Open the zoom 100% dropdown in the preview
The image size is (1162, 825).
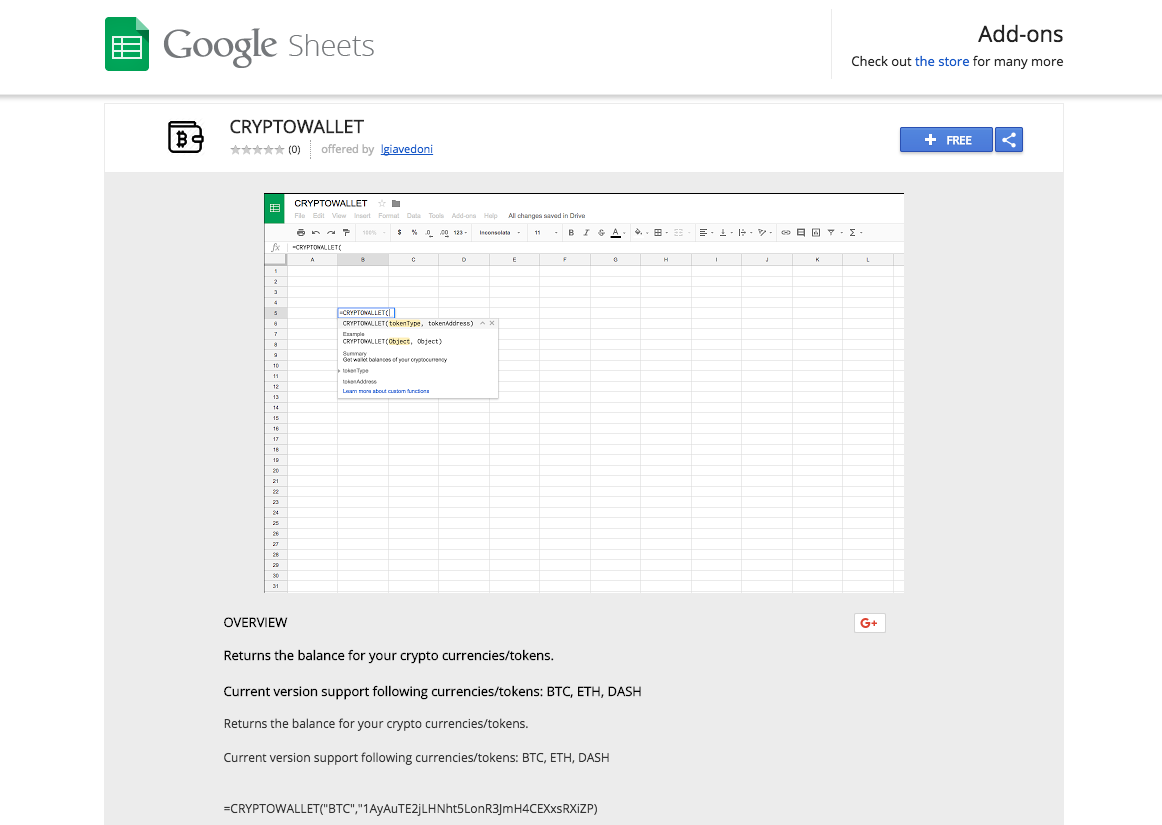[374, 233]
